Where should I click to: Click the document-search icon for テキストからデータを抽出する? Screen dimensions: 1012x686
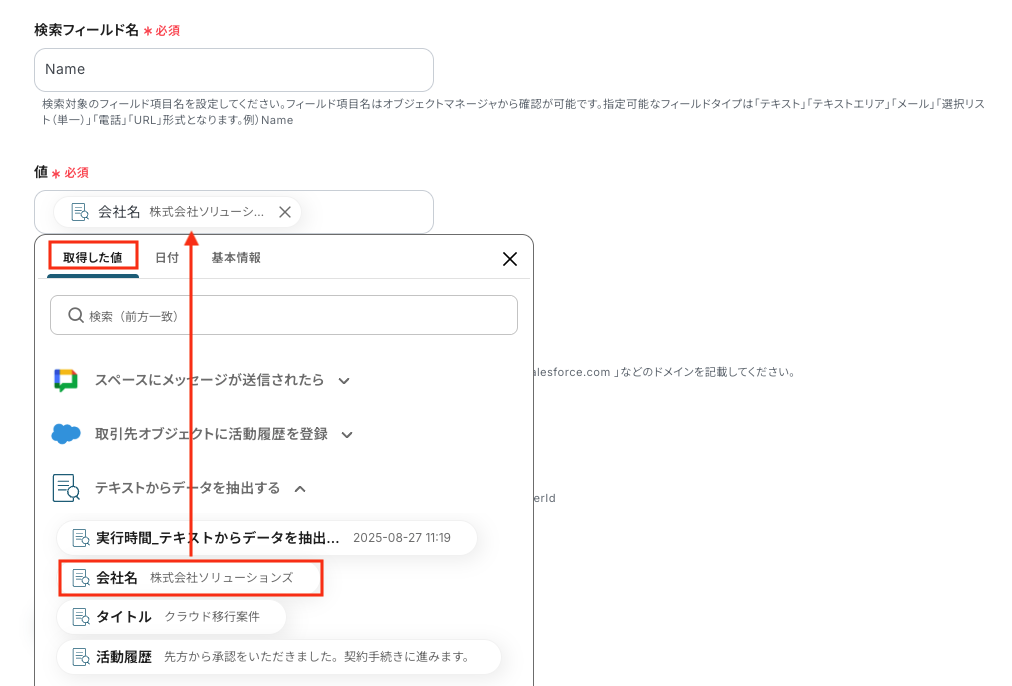[66, 488]
